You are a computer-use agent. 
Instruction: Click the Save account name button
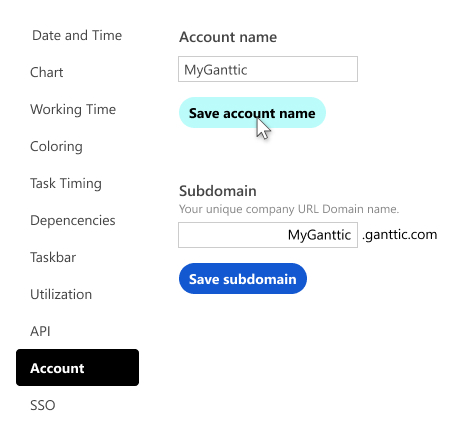(x=252, y=113)
